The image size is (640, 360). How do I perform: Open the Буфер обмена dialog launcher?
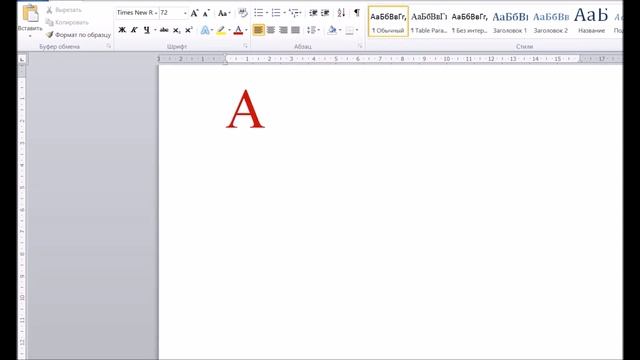tap(109, 47)
